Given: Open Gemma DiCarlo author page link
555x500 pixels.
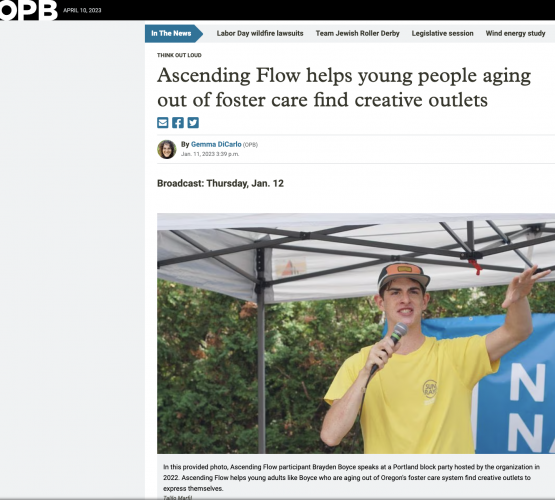Looking at the screenshot, I should click(x=216, y=144).
